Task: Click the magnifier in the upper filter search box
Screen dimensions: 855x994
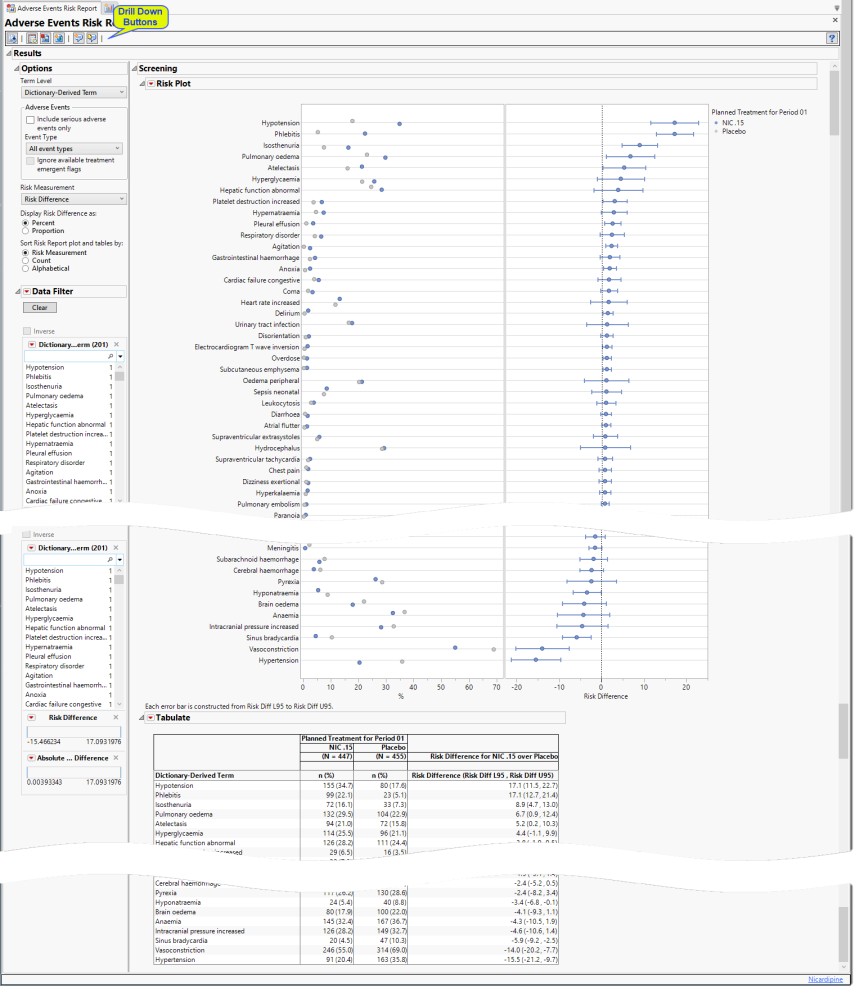Action: pos(111,357)
